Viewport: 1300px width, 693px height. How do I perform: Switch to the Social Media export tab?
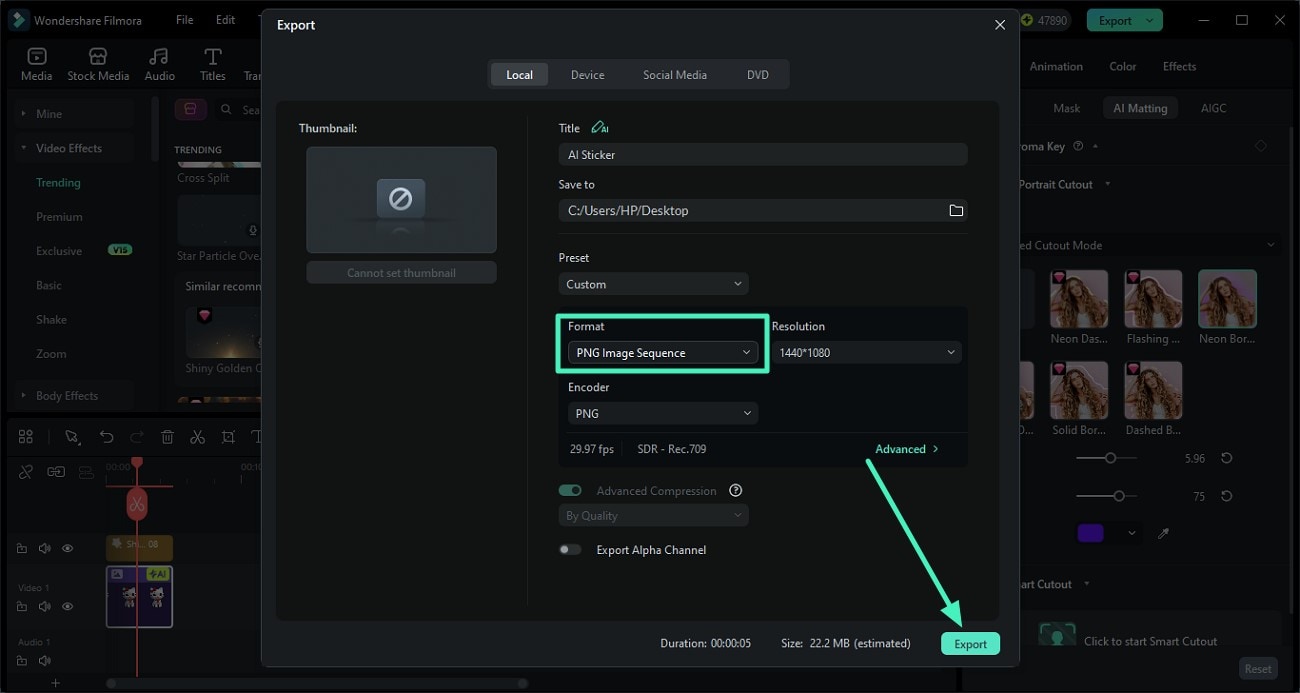675,75
